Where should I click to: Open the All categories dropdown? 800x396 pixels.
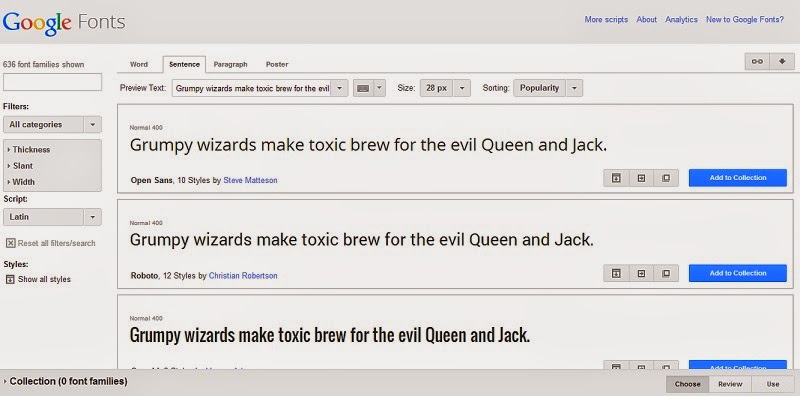tap(52, 125)
